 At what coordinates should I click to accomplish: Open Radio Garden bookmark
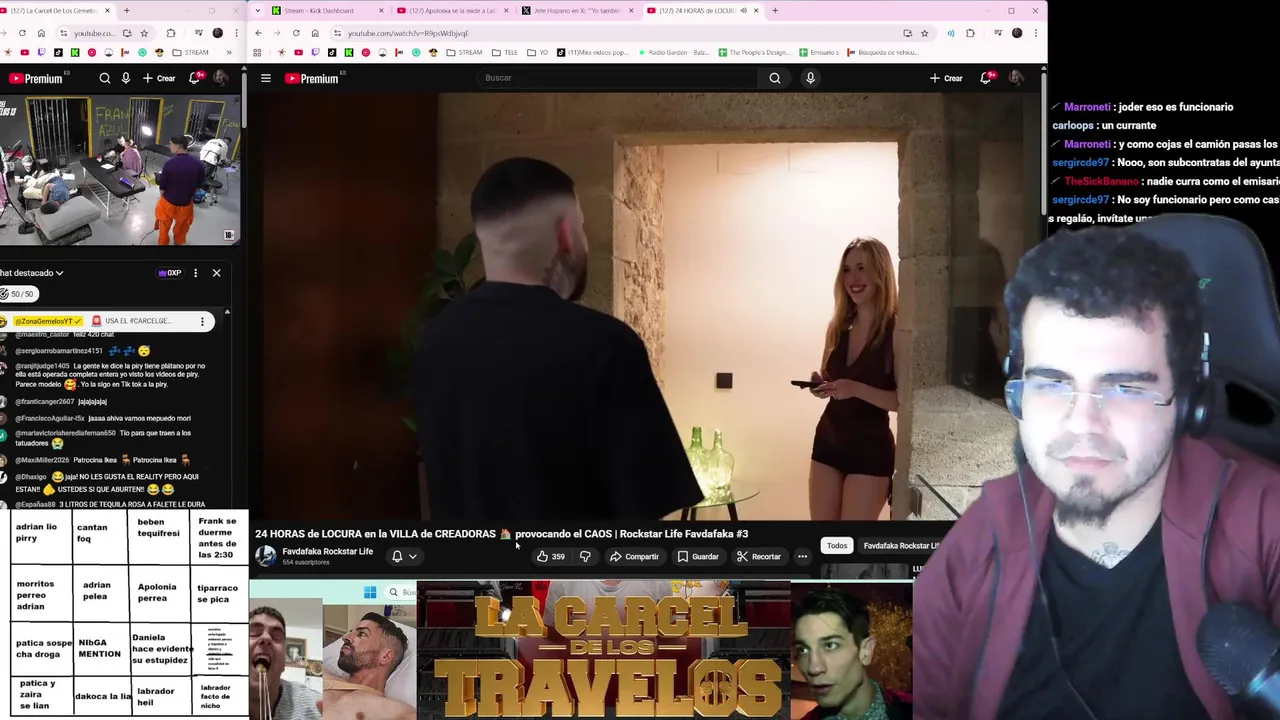pyautogui.click(x=674, y=52)
